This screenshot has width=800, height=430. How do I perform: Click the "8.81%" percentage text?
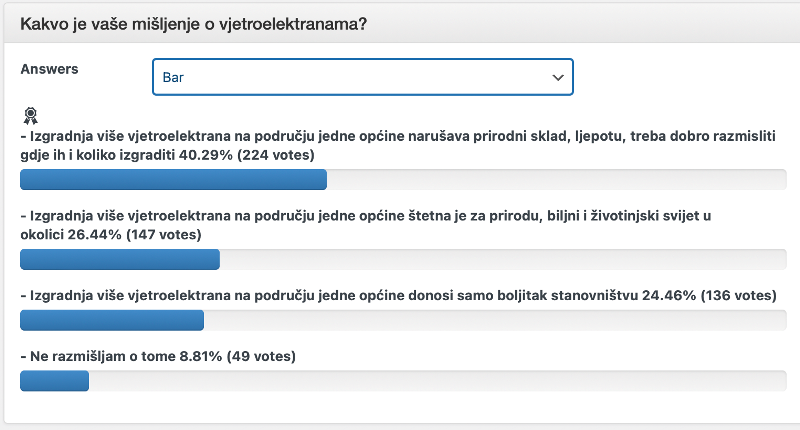coord(199,355)
